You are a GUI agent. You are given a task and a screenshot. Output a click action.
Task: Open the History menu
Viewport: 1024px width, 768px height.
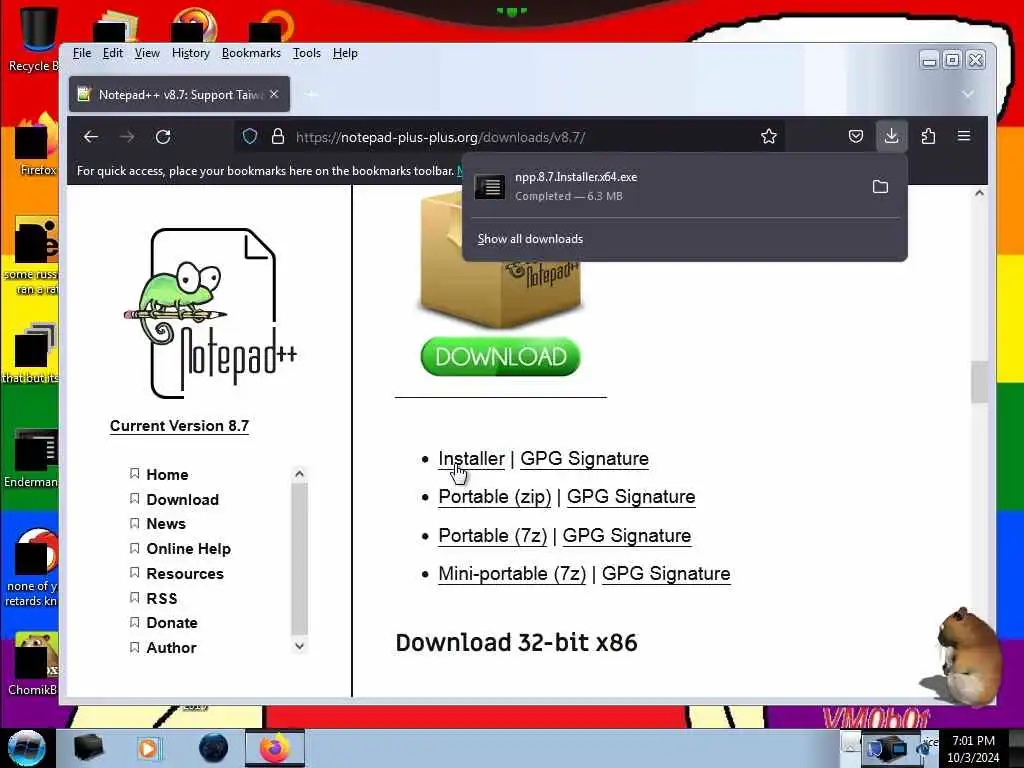190,53
